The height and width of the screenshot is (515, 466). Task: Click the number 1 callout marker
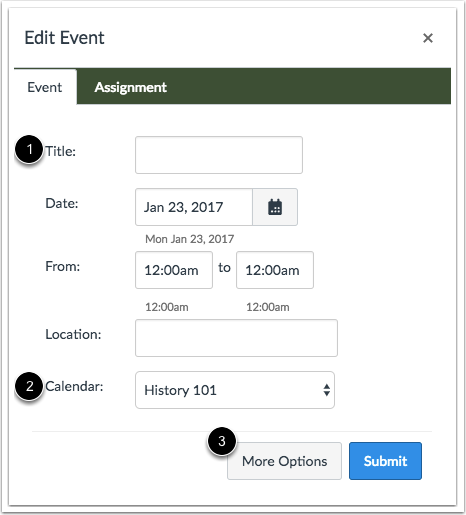pos(29,149)
